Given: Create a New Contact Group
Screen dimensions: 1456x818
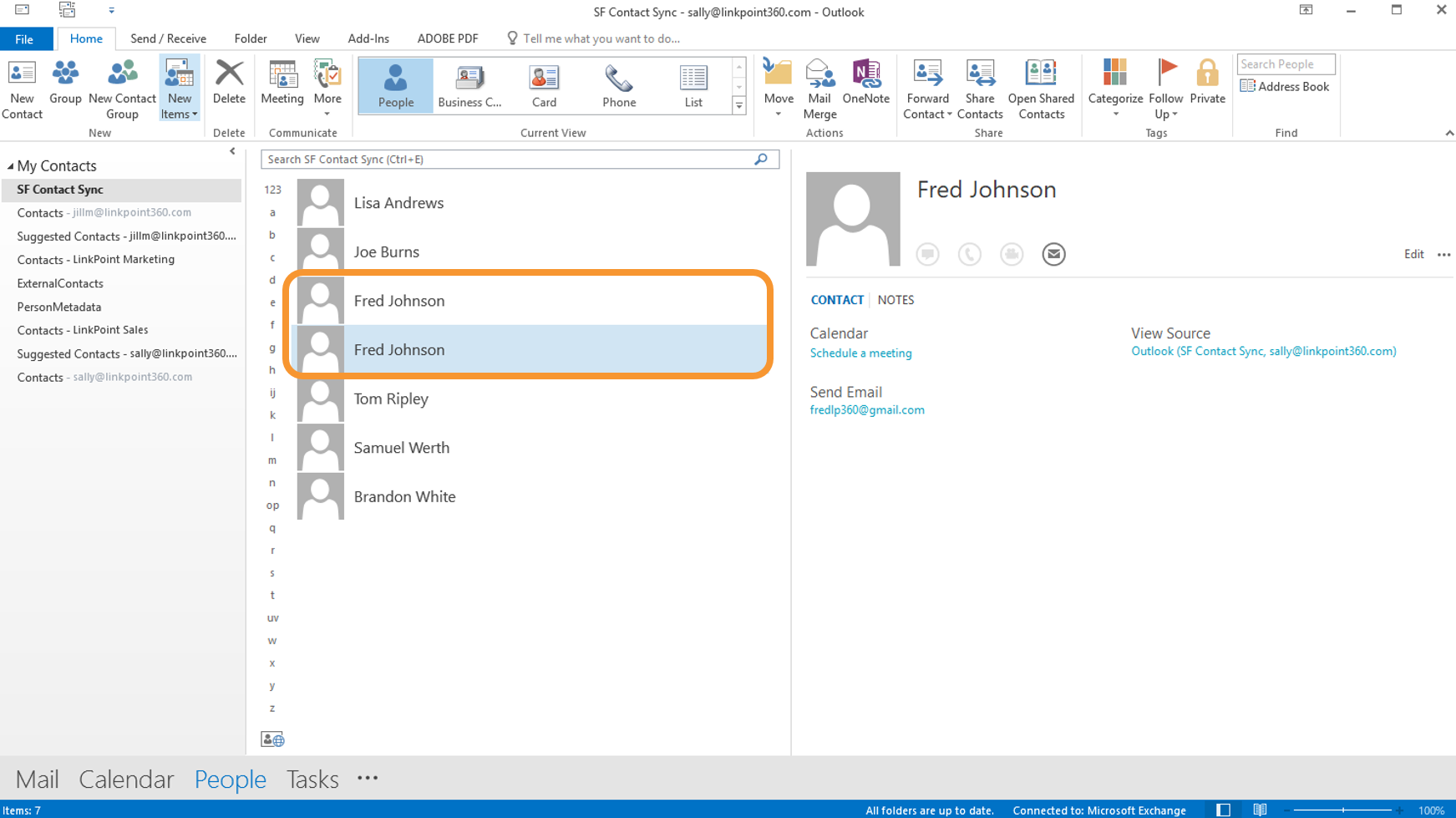Looking at the screenshot, I should point(122,89).
